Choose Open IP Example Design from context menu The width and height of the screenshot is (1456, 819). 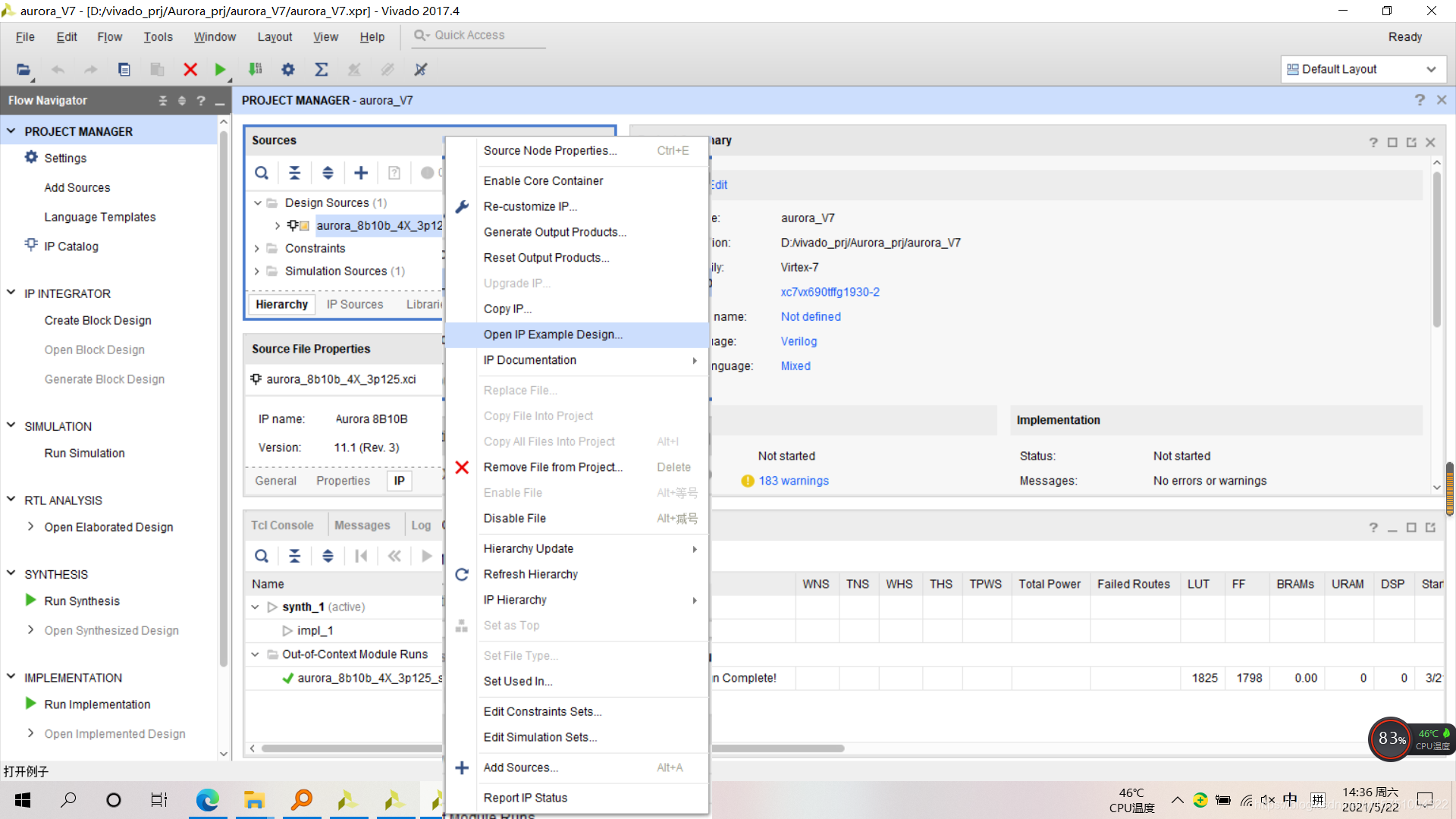pos(577,334)
